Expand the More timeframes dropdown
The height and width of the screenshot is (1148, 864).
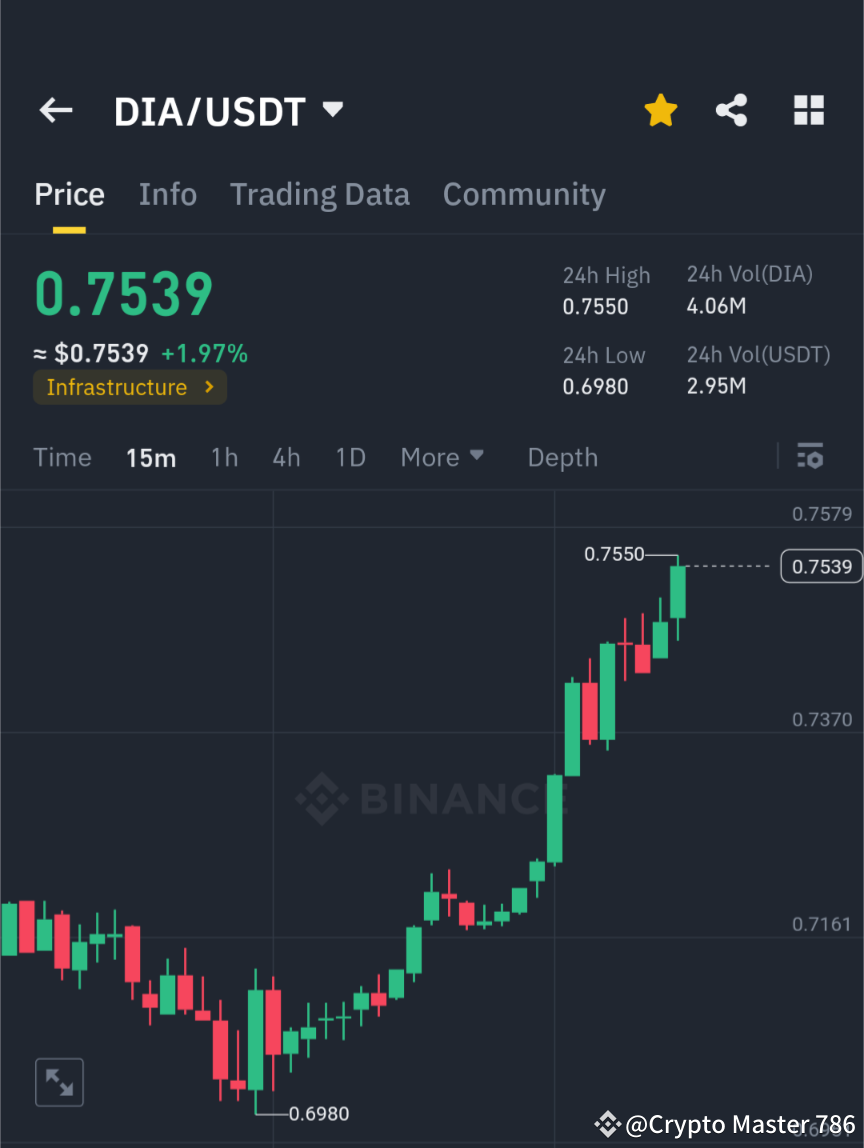click(441, 457)
